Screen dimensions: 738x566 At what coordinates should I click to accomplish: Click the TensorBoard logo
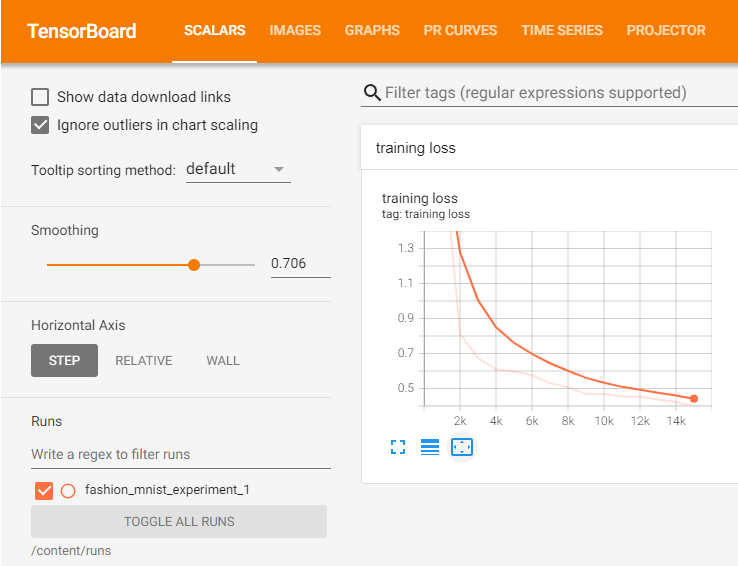tap(82, 31)
